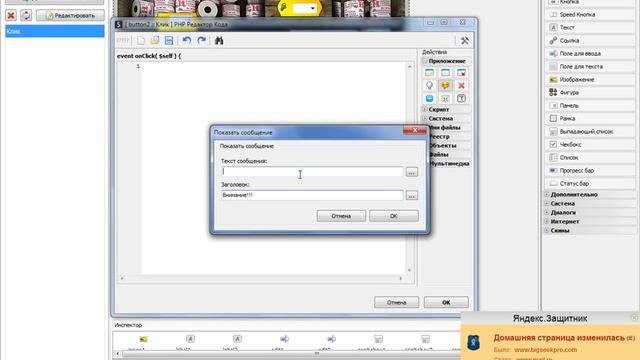
Task: Click the first window action icon under Приложение
Action: [429, 73]
